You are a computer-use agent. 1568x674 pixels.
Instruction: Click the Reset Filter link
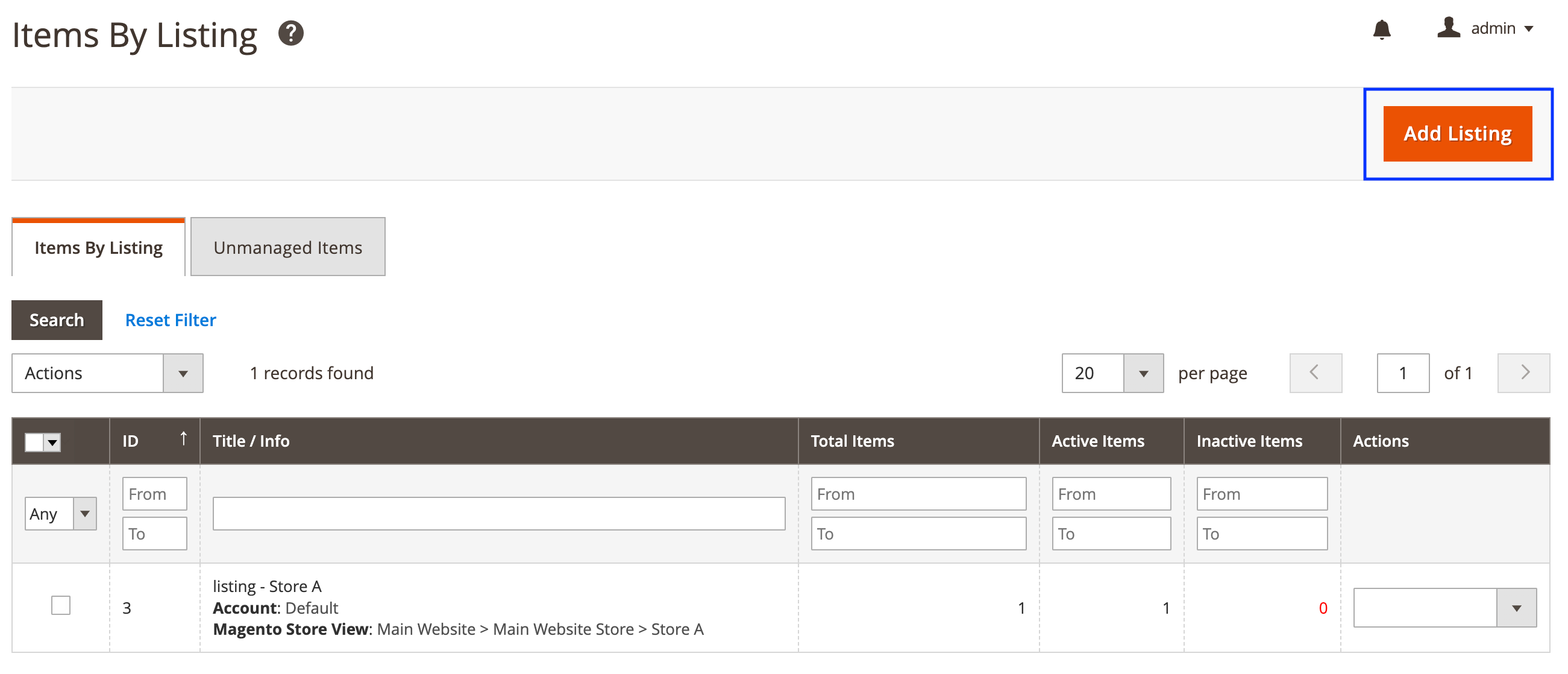pos(170,320)
